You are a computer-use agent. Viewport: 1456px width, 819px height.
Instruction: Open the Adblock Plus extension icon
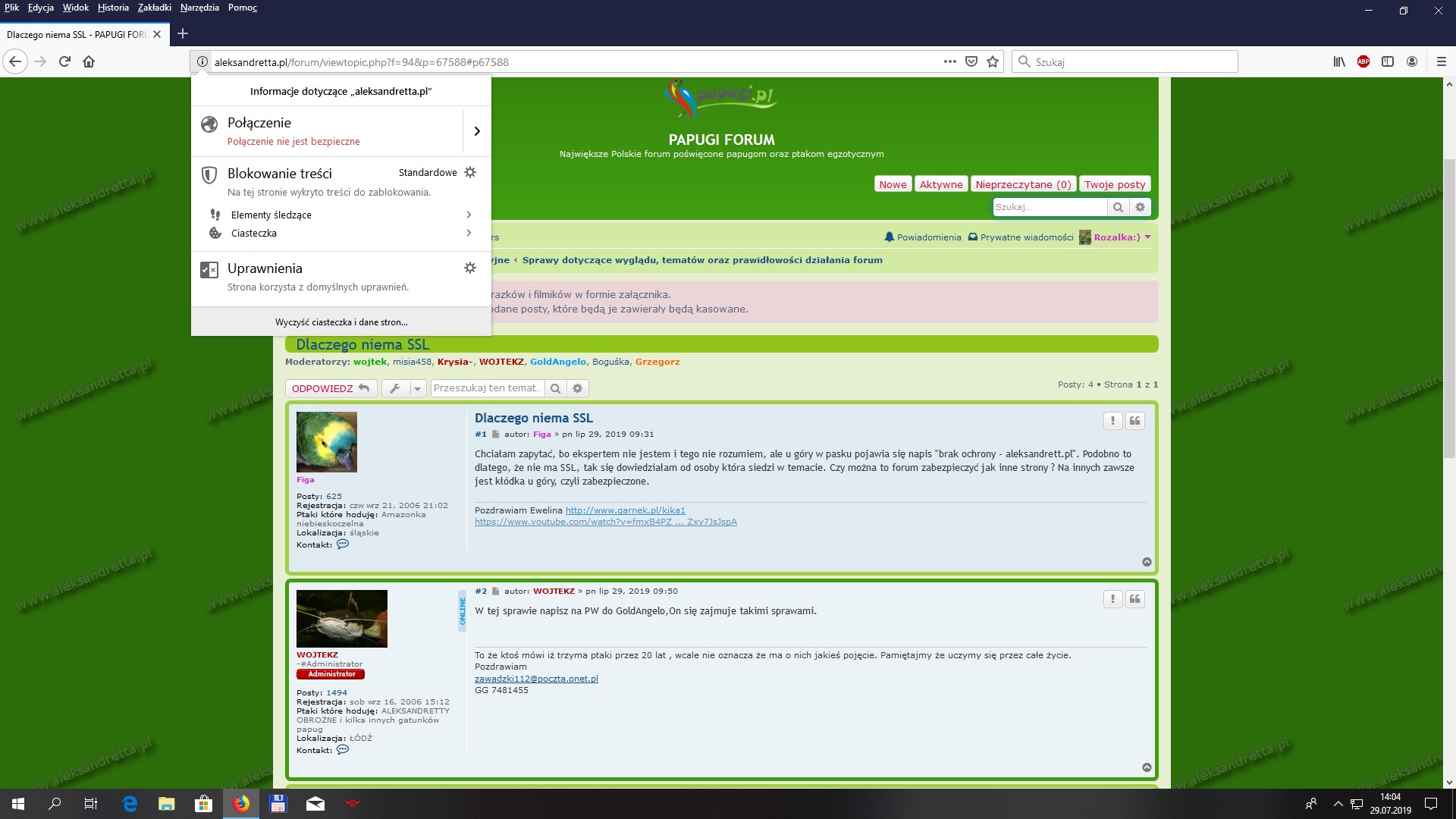click(x=1363, y=62)
